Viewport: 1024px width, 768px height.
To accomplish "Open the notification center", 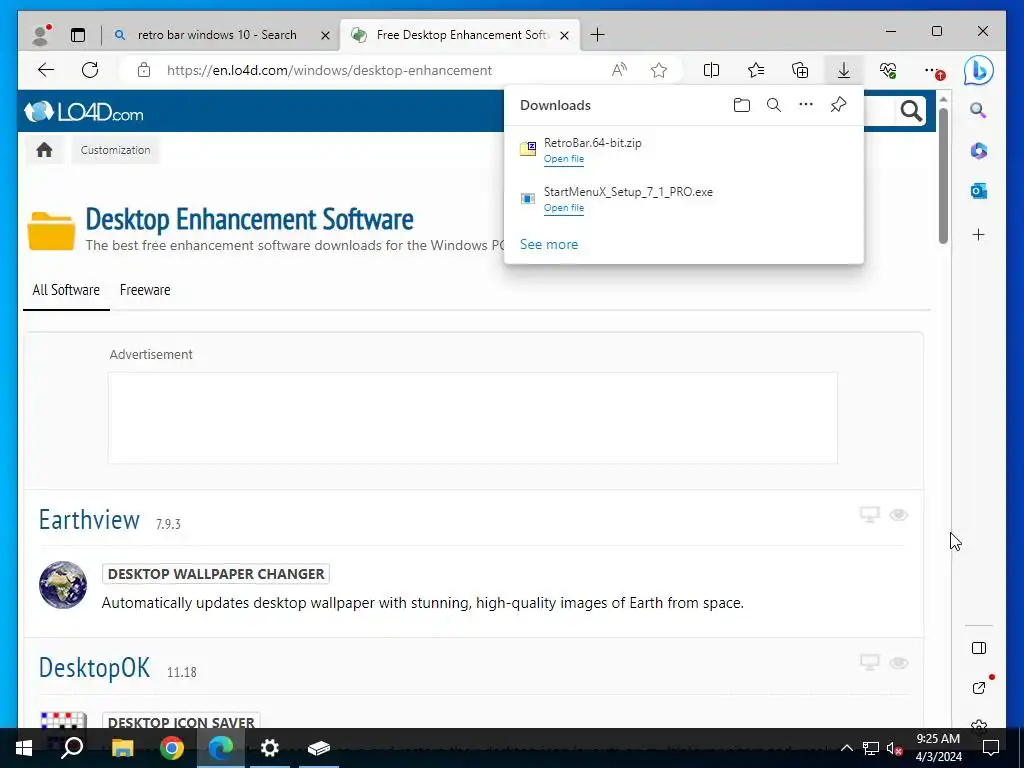I will coord(991,748).
